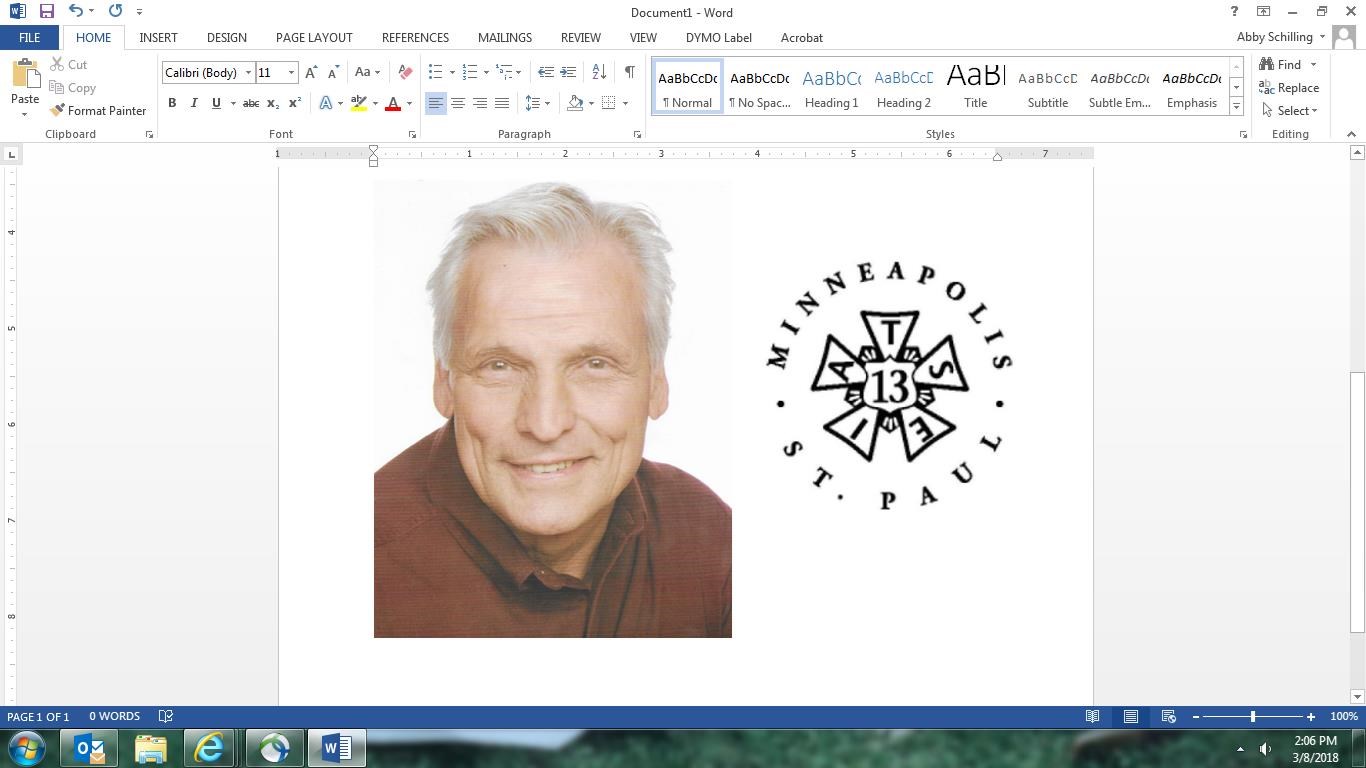Viewport: 1366px width, 768px height.
Task: Expand the font size dropdown
Action: pyautogui.click(x=291, y=72)
